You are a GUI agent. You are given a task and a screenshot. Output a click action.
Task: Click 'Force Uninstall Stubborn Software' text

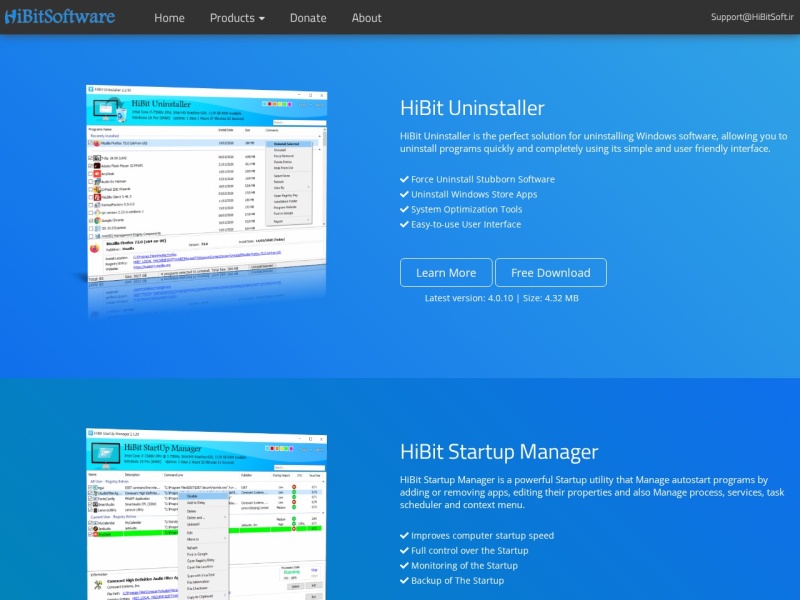point(483,179)
